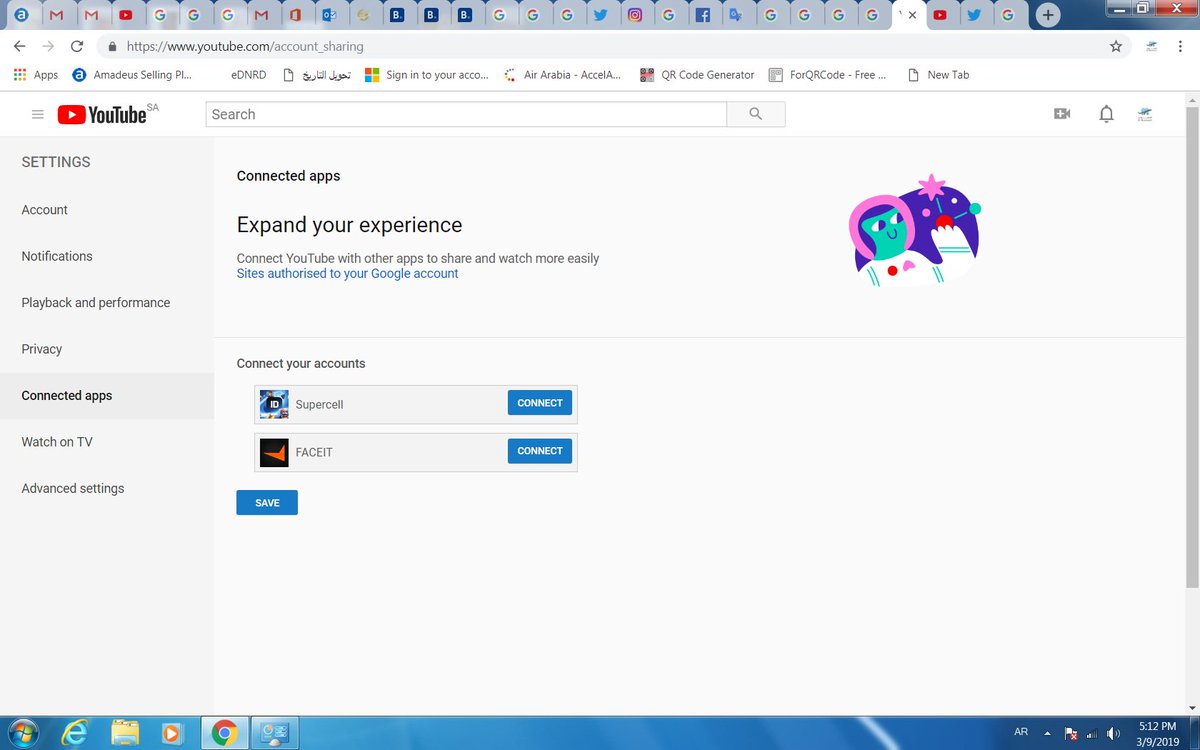Click the Expand your experience heading
The width and height of the screenshot is (1200, 750).
pos(349,225)
